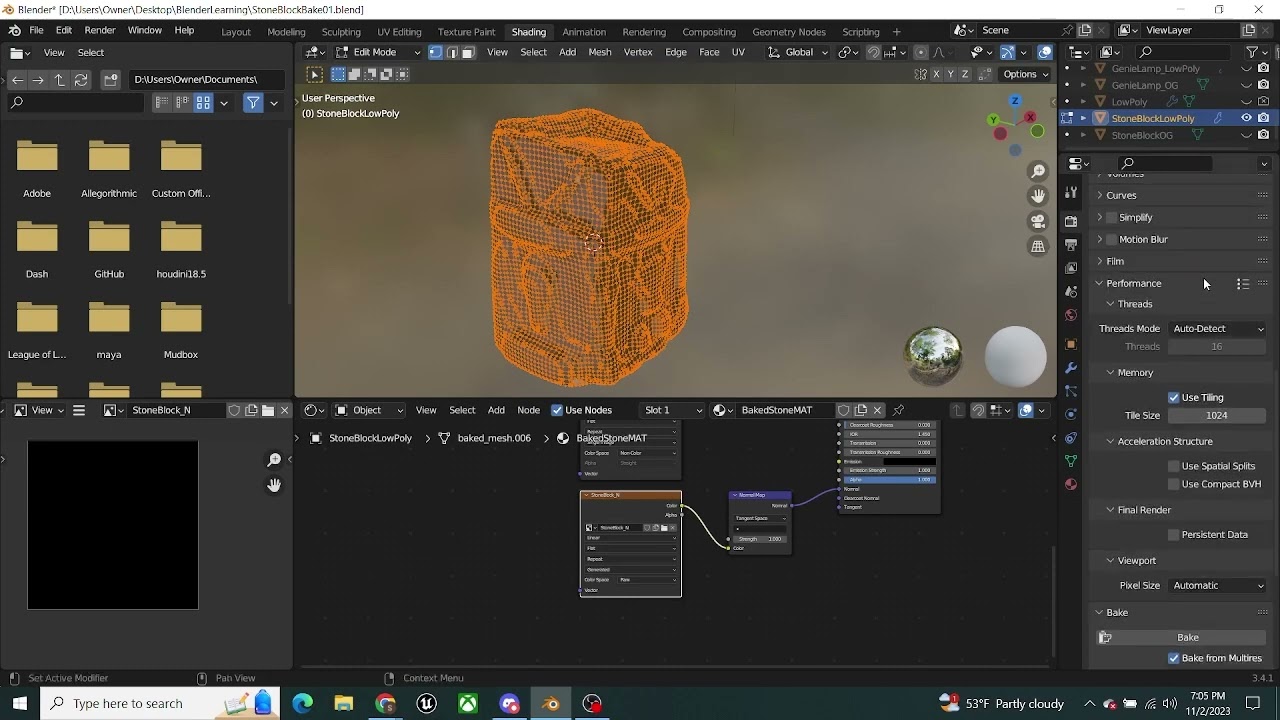Select vertex selection mode
This screenshot has height=720, width=1280.
(436, 52)
